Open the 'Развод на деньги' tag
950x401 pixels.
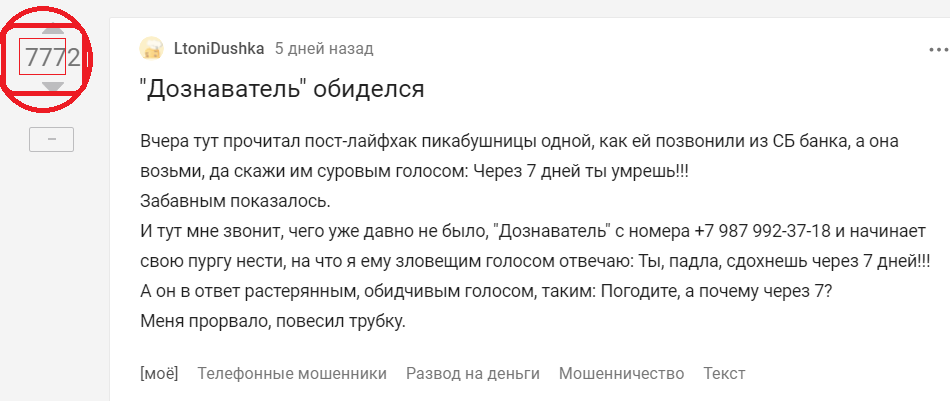472,373
